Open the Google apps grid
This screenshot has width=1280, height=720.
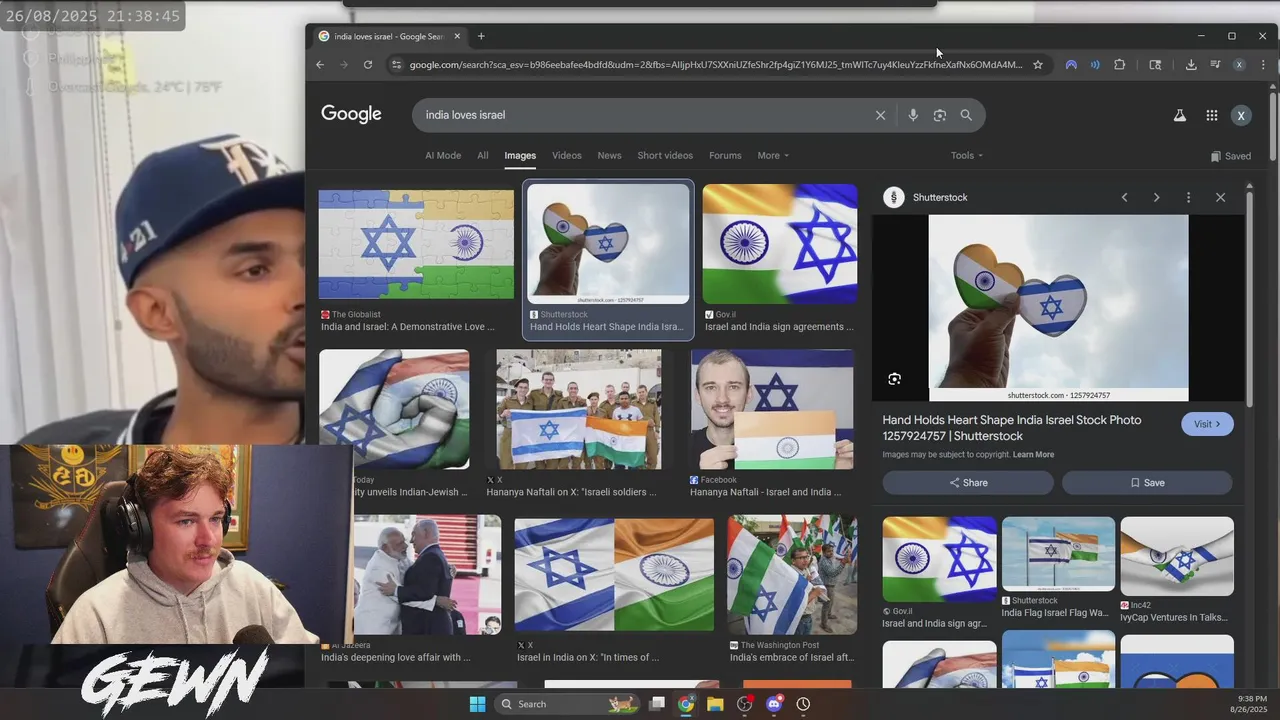pyautogui.click(x=1212, y=115)
